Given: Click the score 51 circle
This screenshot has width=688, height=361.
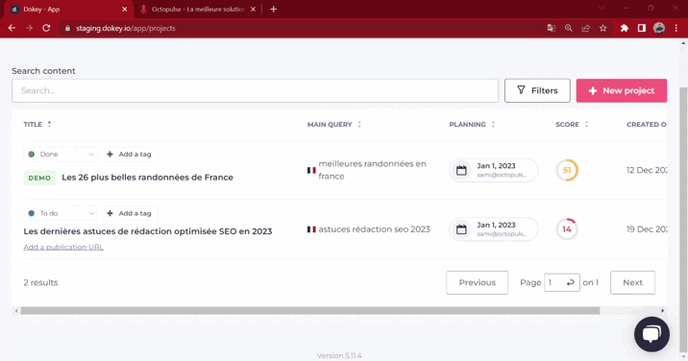Looking at the screenshot, I should pyautogui.click(x=567, y=170).
